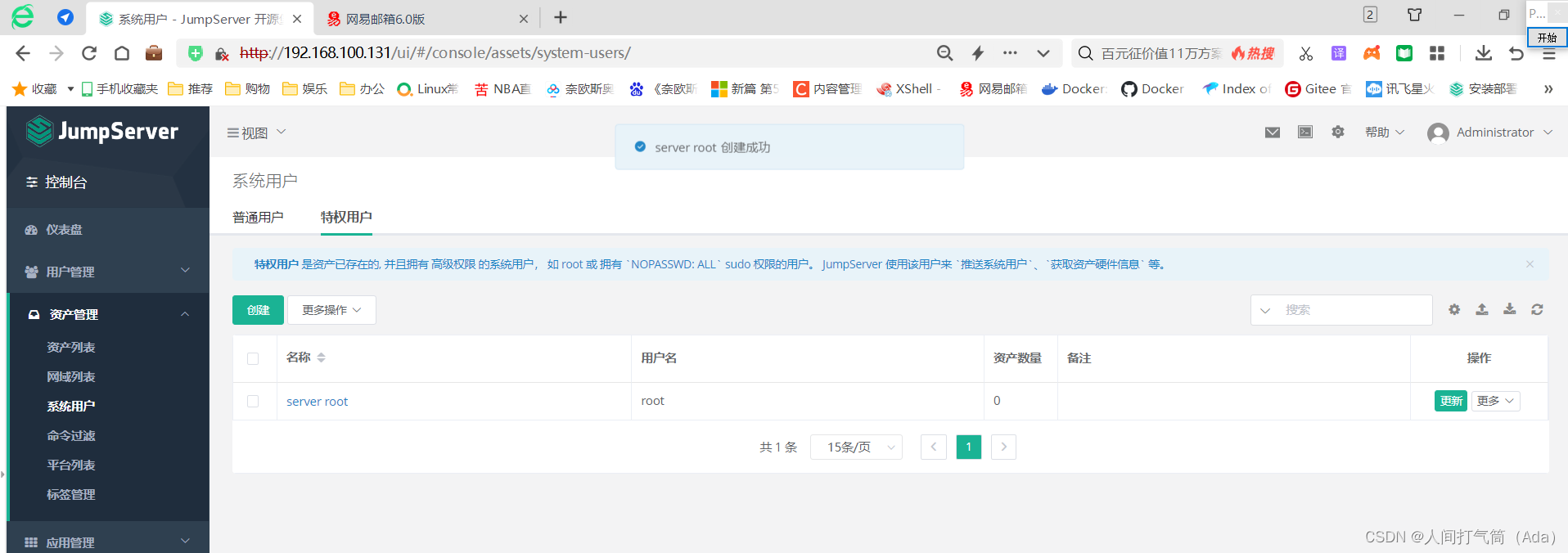Switch to the 普通用户 tab
Screen dimensions: 1568x553
258,217
